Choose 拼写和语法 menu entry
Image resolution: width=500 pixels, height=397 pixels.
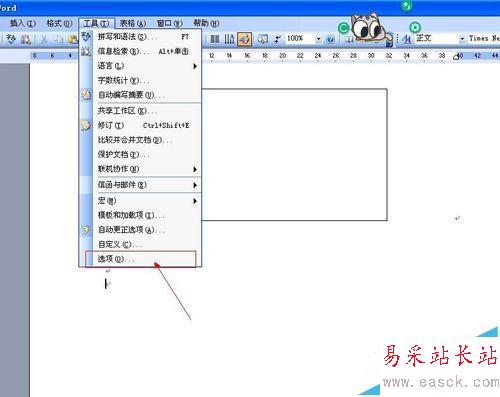tap(140, 36)
